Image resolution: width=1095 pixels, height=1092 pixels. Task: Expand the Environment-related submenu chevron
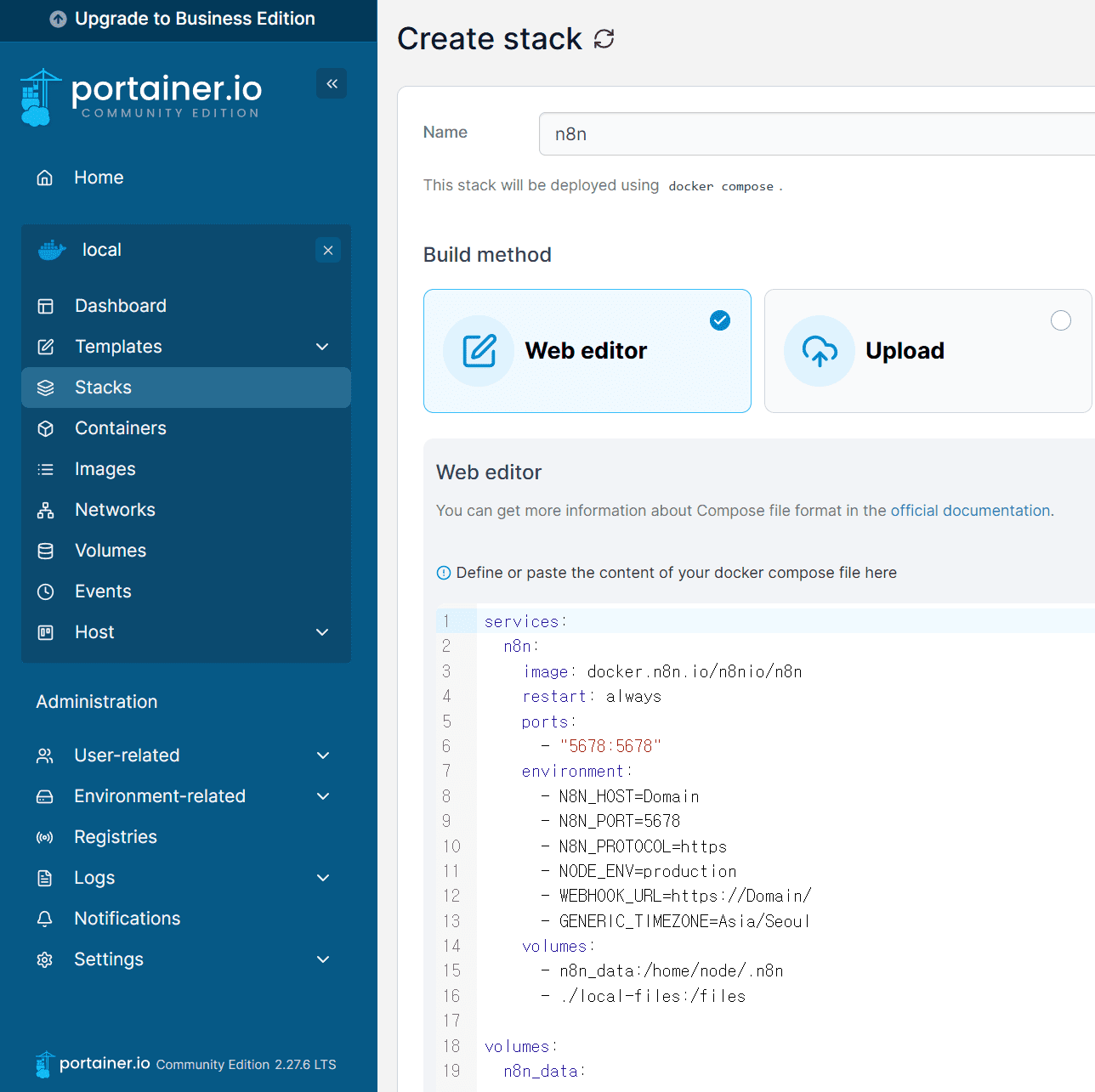pos(323,796)
